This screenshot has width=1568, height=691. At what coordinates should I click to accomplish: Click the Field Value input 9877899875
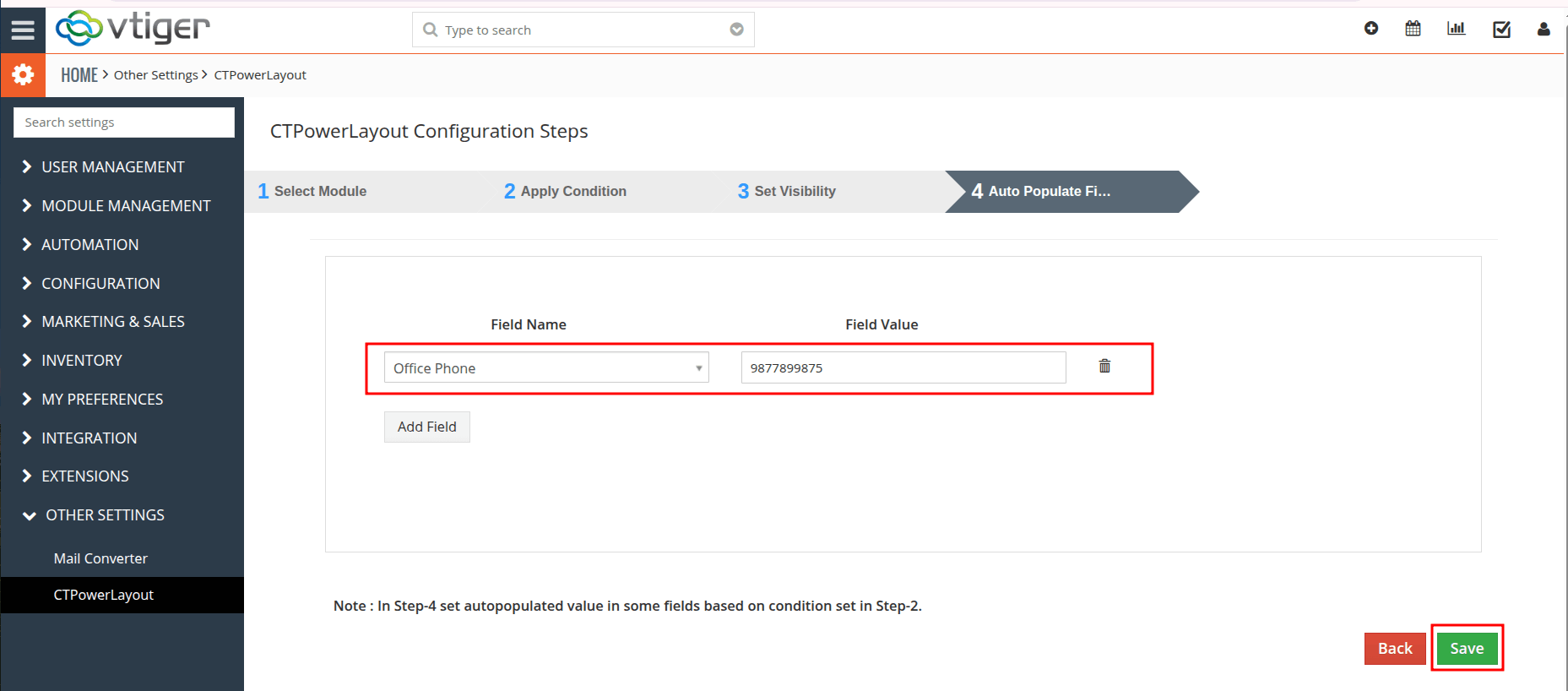903,367
